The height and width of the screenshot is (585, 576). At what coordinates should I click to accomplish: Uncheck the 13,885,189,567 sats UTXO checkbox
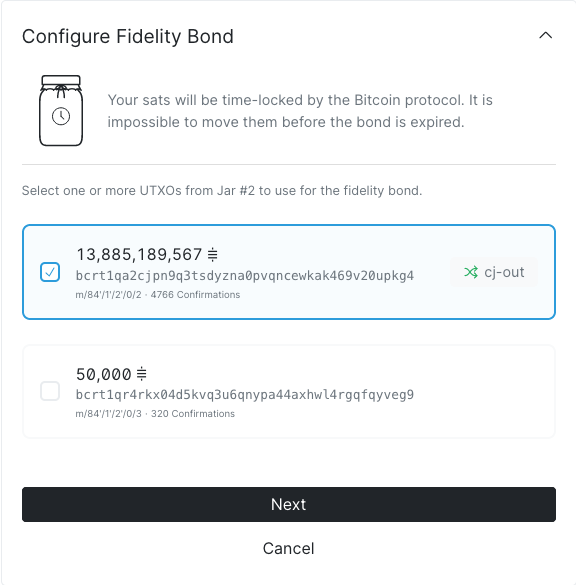[50, 272]
